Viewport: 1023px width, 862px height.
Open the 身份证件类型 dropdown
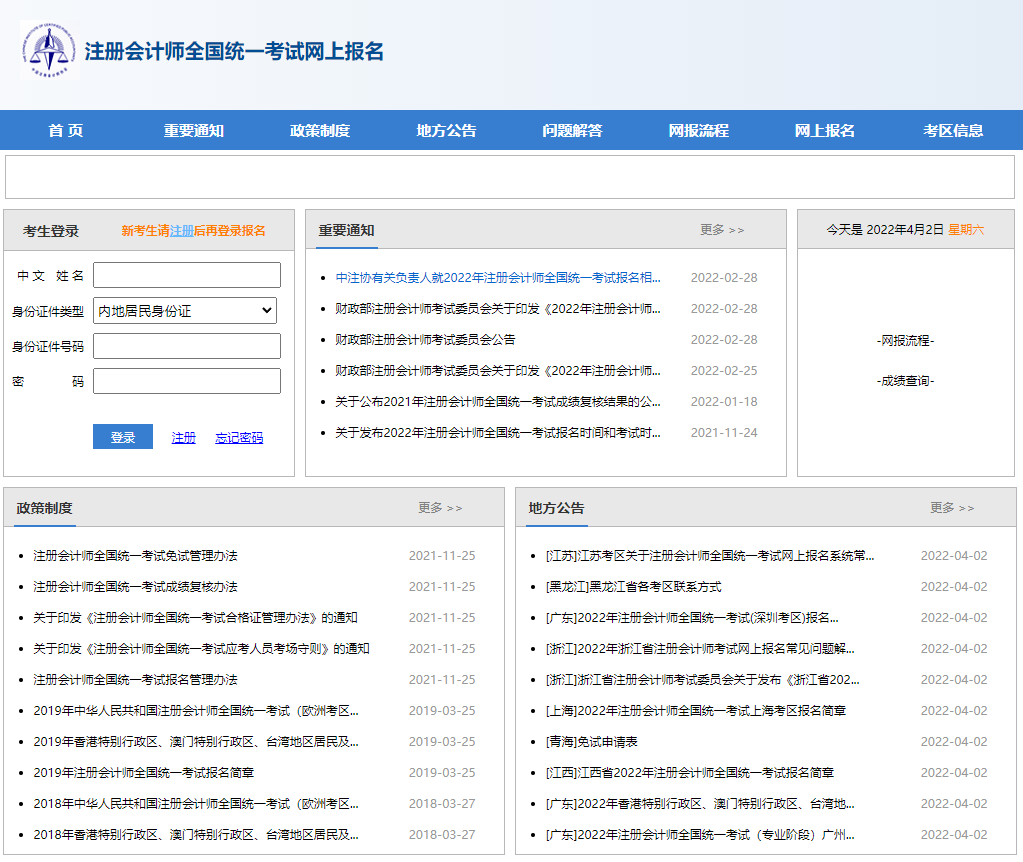tap(184, 311)
